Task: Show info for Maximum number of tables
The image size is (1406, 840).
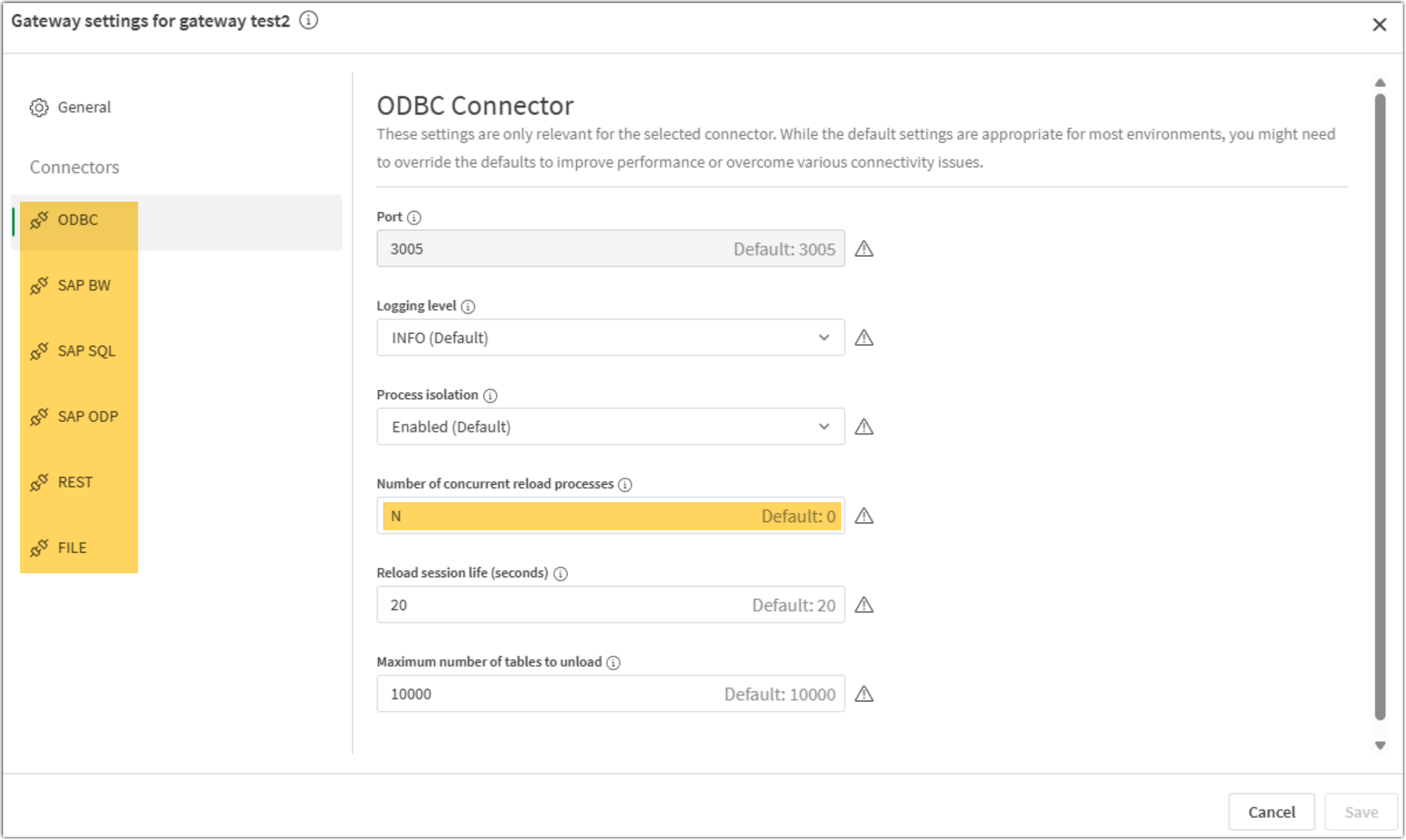Action: click(614, 663)
